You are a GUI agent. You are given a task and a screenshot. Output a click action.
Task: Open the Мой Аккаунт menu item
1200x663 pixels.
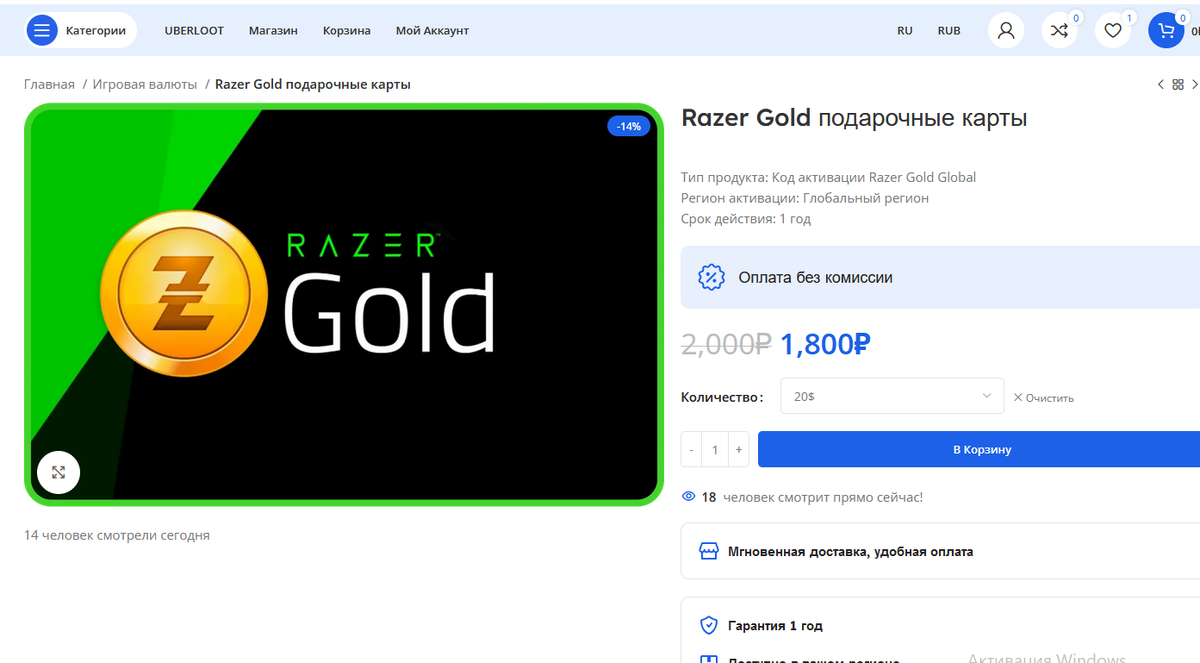click(x=432, y=30)
